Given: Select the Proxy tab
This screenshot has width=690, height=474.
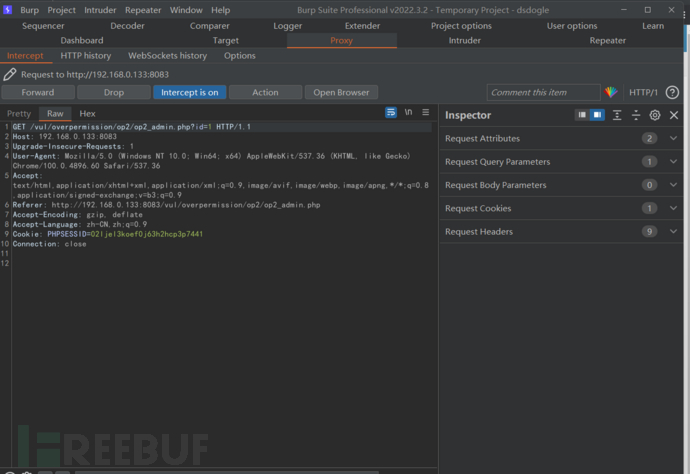Looking at the screenshot, I should coord(341,40).
